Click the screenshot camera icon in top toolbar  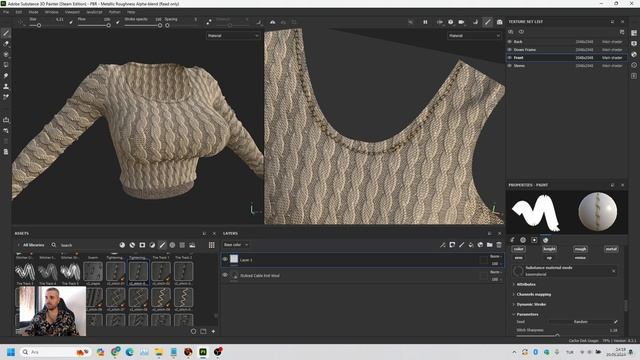(500, 22)
